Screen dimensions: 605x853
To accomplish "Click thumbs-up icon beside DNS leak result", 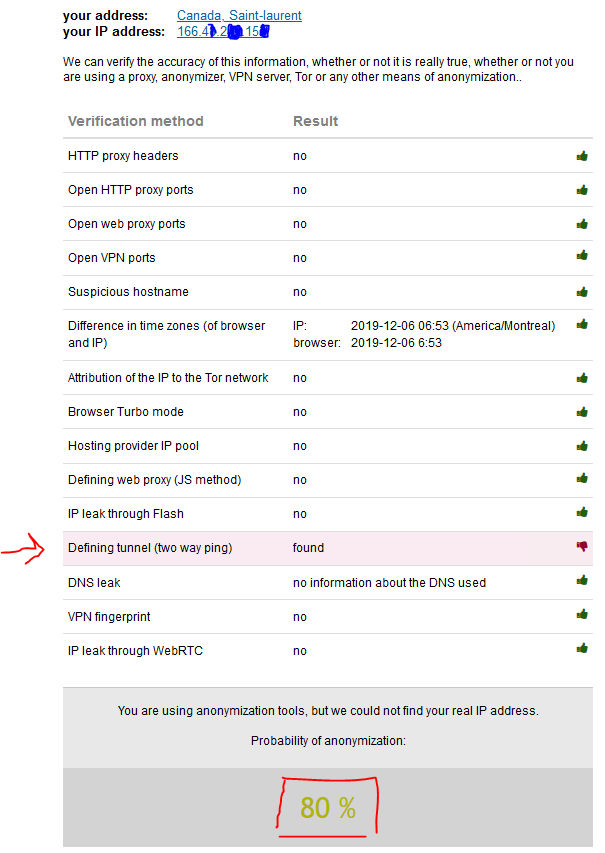I will tap(582, 580).
